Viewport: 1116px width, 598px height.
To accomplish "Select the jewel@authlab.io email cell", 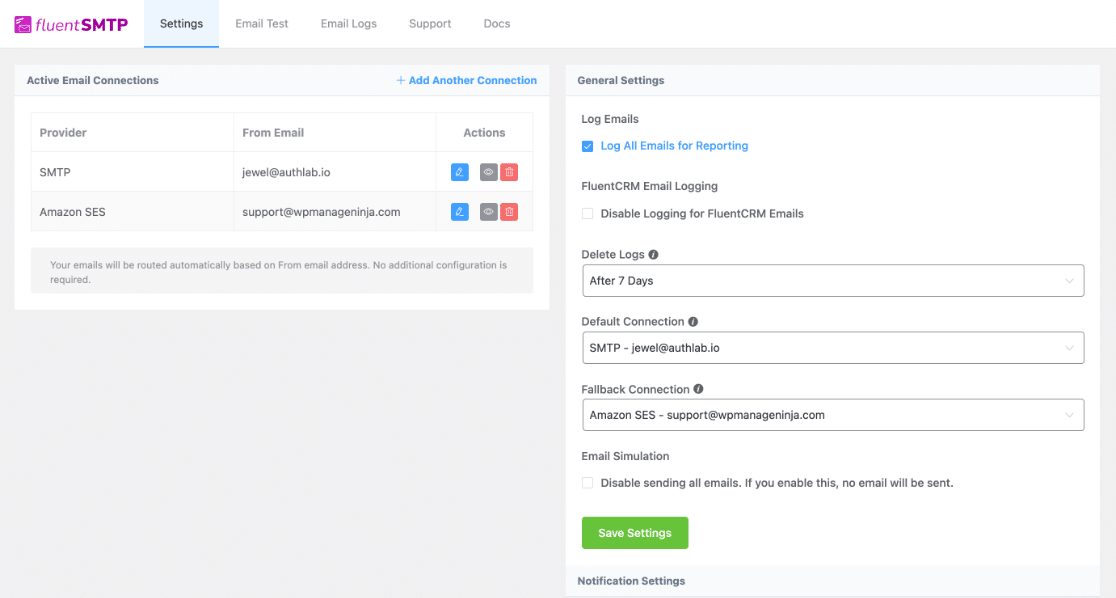I will point(335,172).
